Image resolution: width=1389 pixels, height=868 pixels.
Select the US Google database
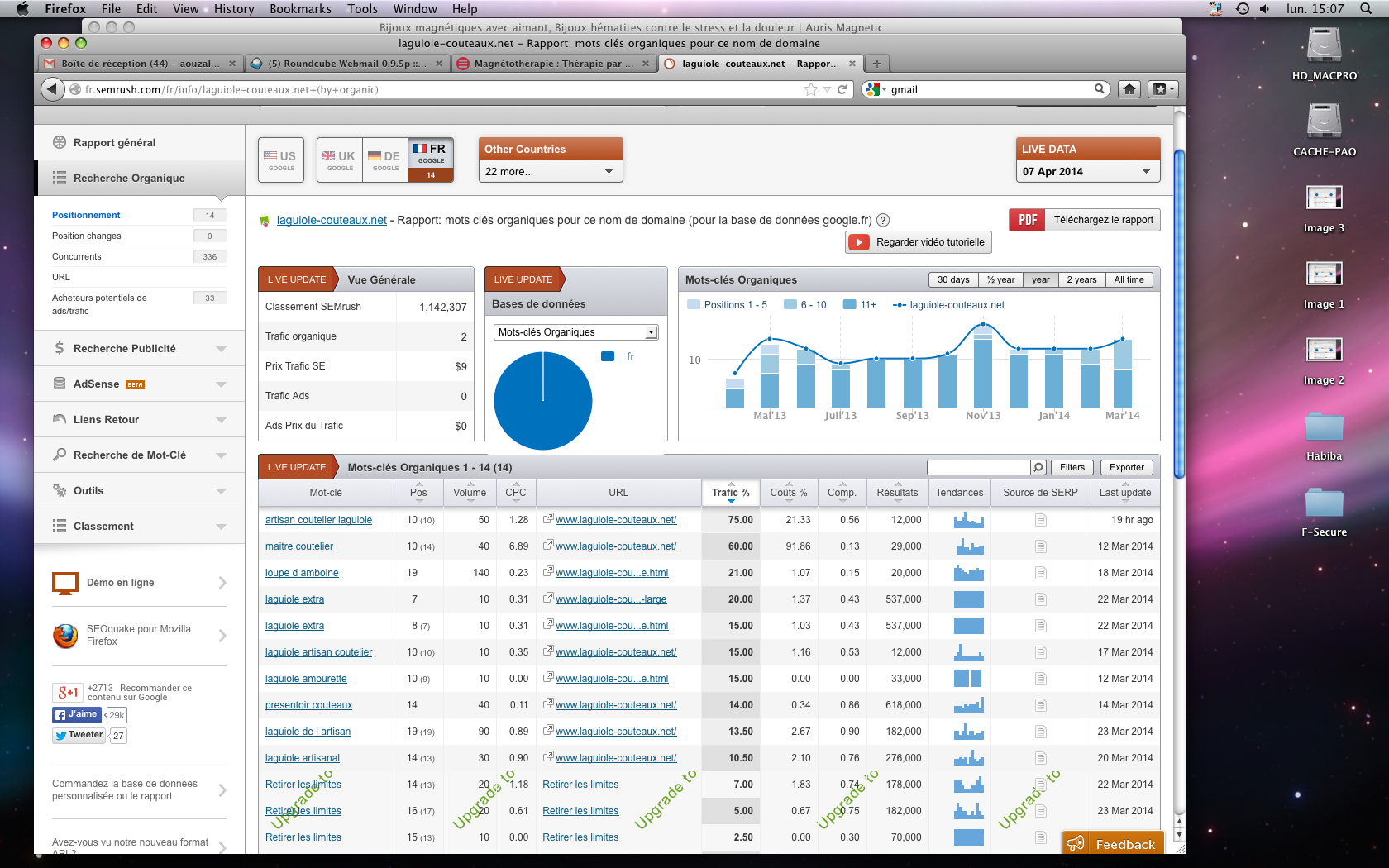click(x=281, y=160)
